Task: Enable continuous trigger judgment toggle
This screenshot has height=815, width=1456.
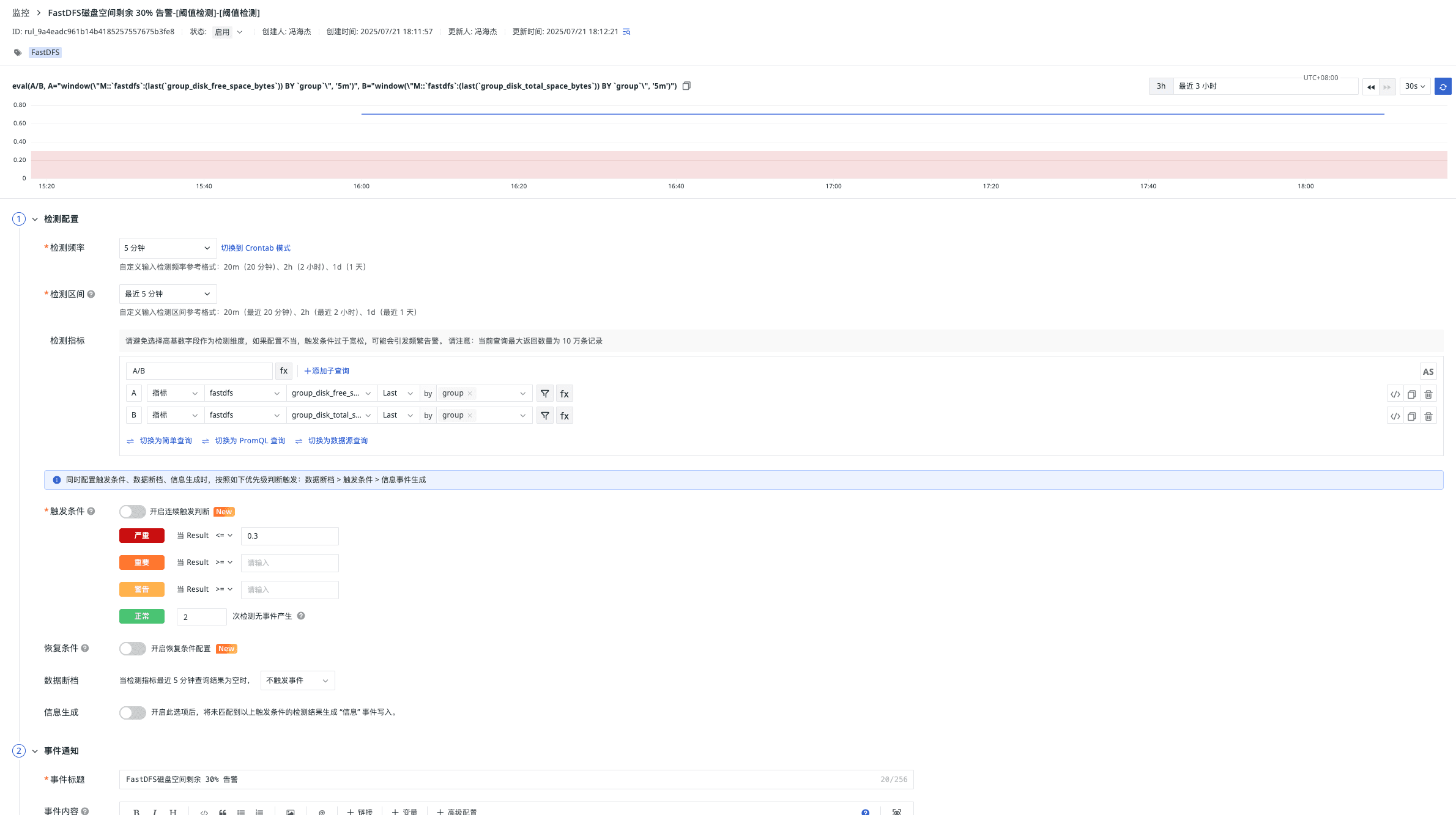Action: pyautogui.click(x=132, y=512)
